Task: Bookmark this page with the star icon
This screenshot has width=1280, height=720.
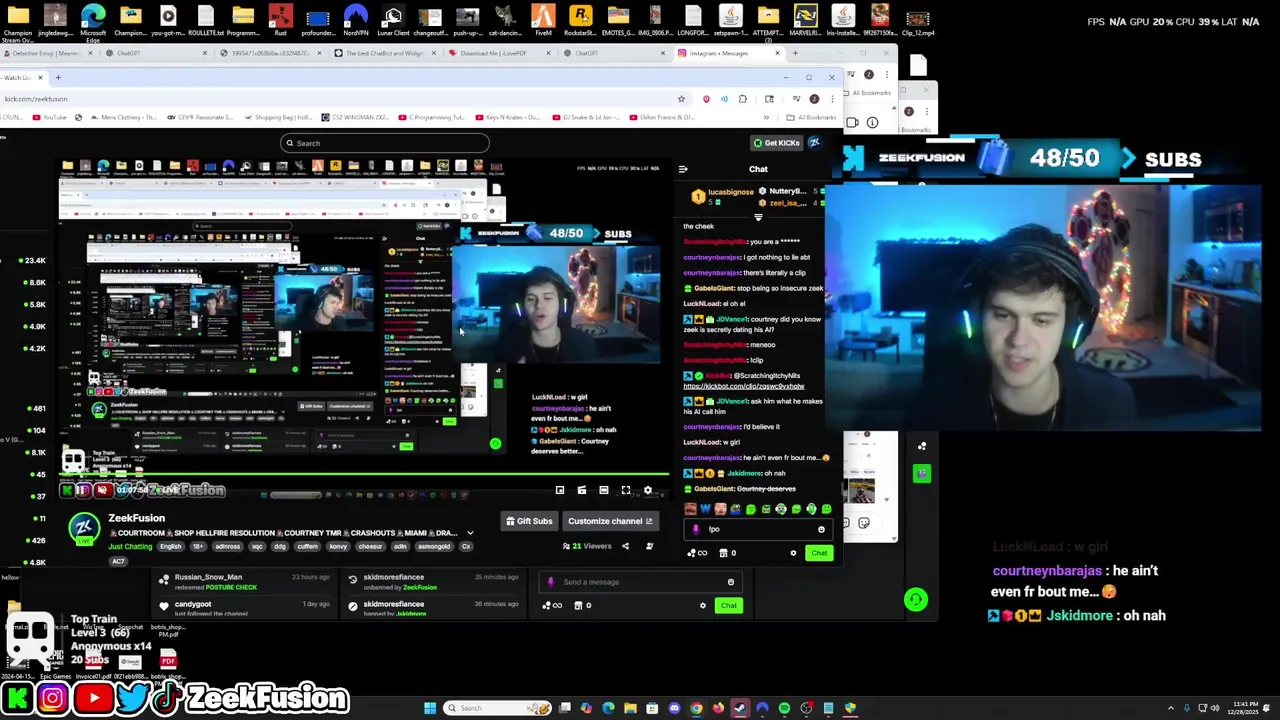Action: [681, 99]
